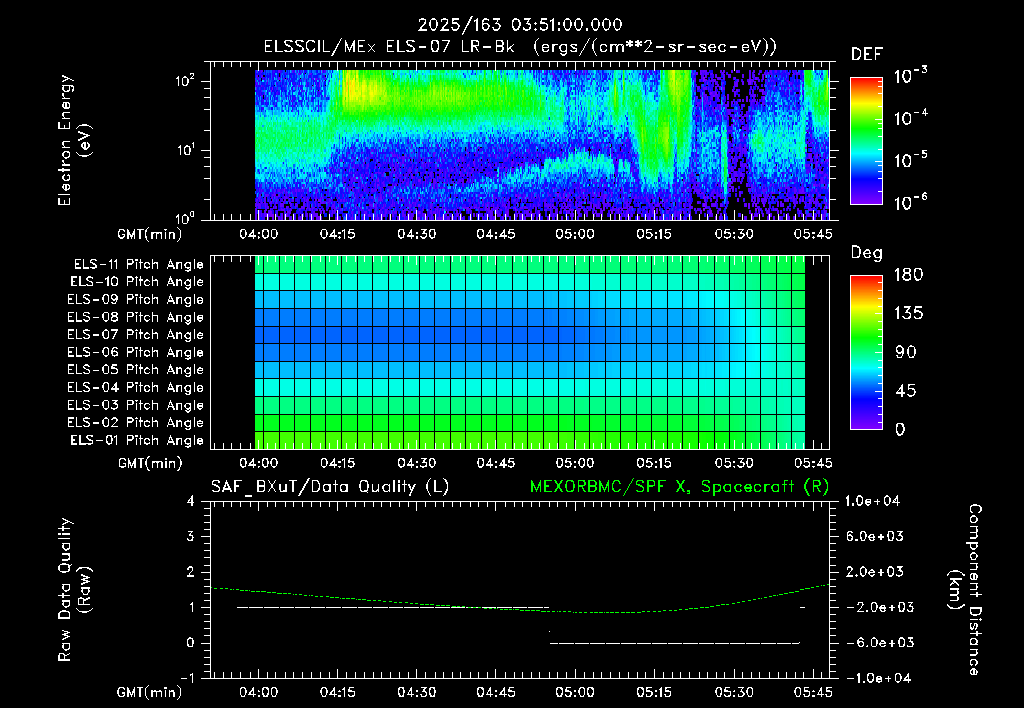
Task: Select the ELS-07 Pitch Angle row label
Action: [x=136, y=334]
